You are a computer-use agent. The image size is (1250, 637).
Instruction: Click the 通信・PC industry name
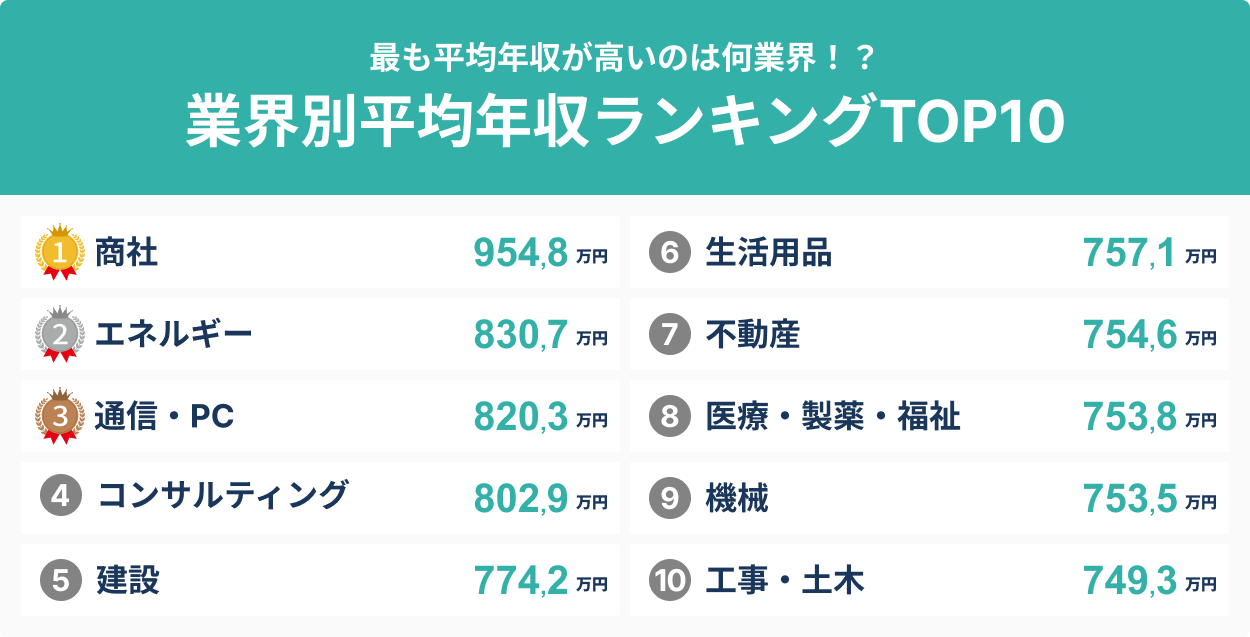164,417
